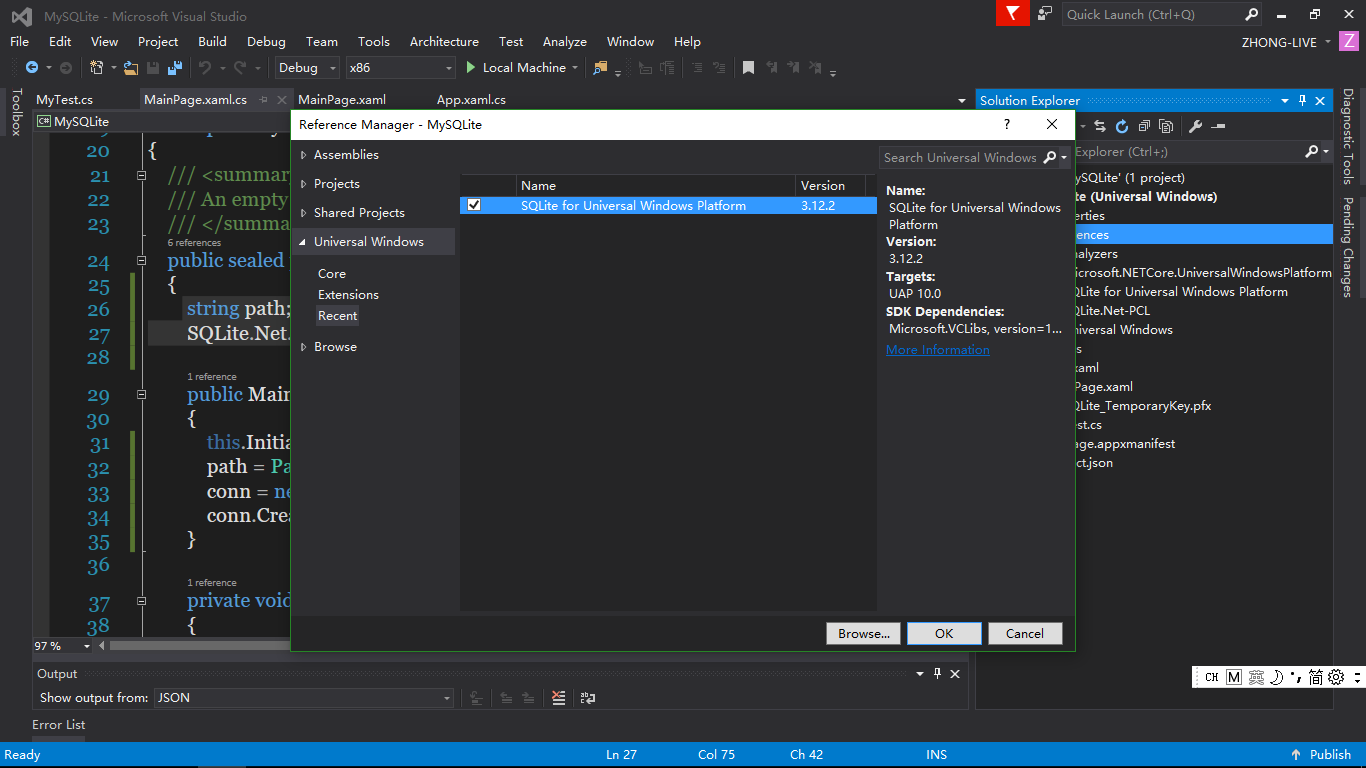Open the Architecture menu
The height and width of the screenshot is (768, 1366).
[444, 42]
